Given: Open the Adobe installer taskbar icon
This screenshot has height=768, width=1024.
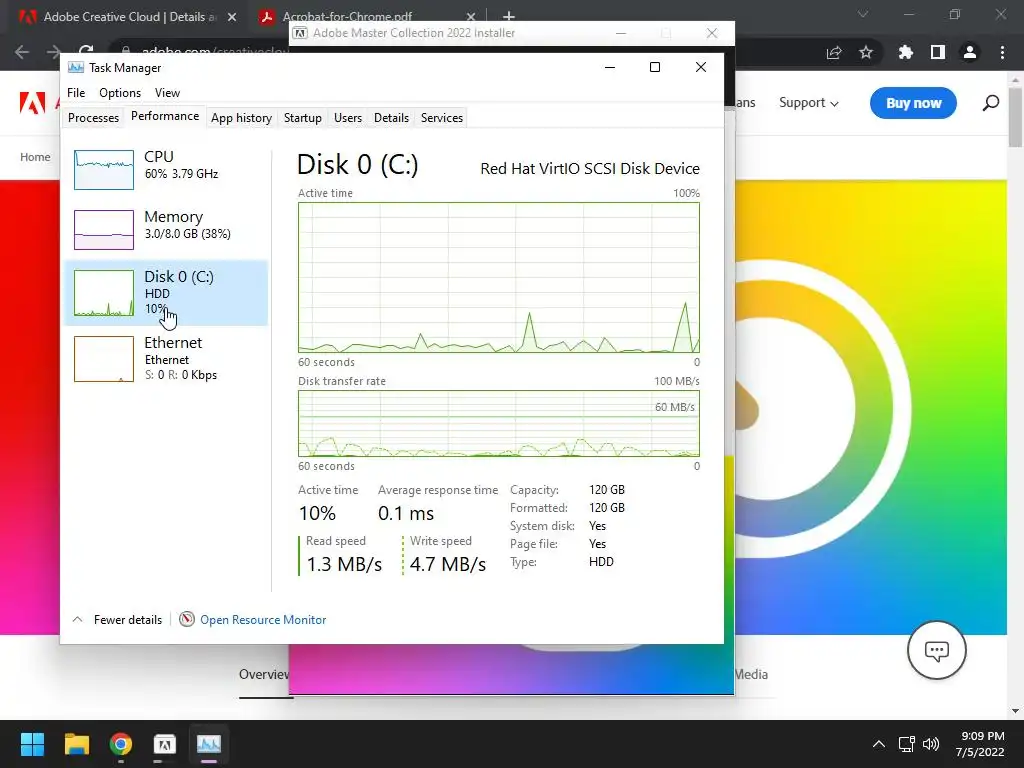Looking at the screenshot, I should pyautogui.click(x=165, y=744).
